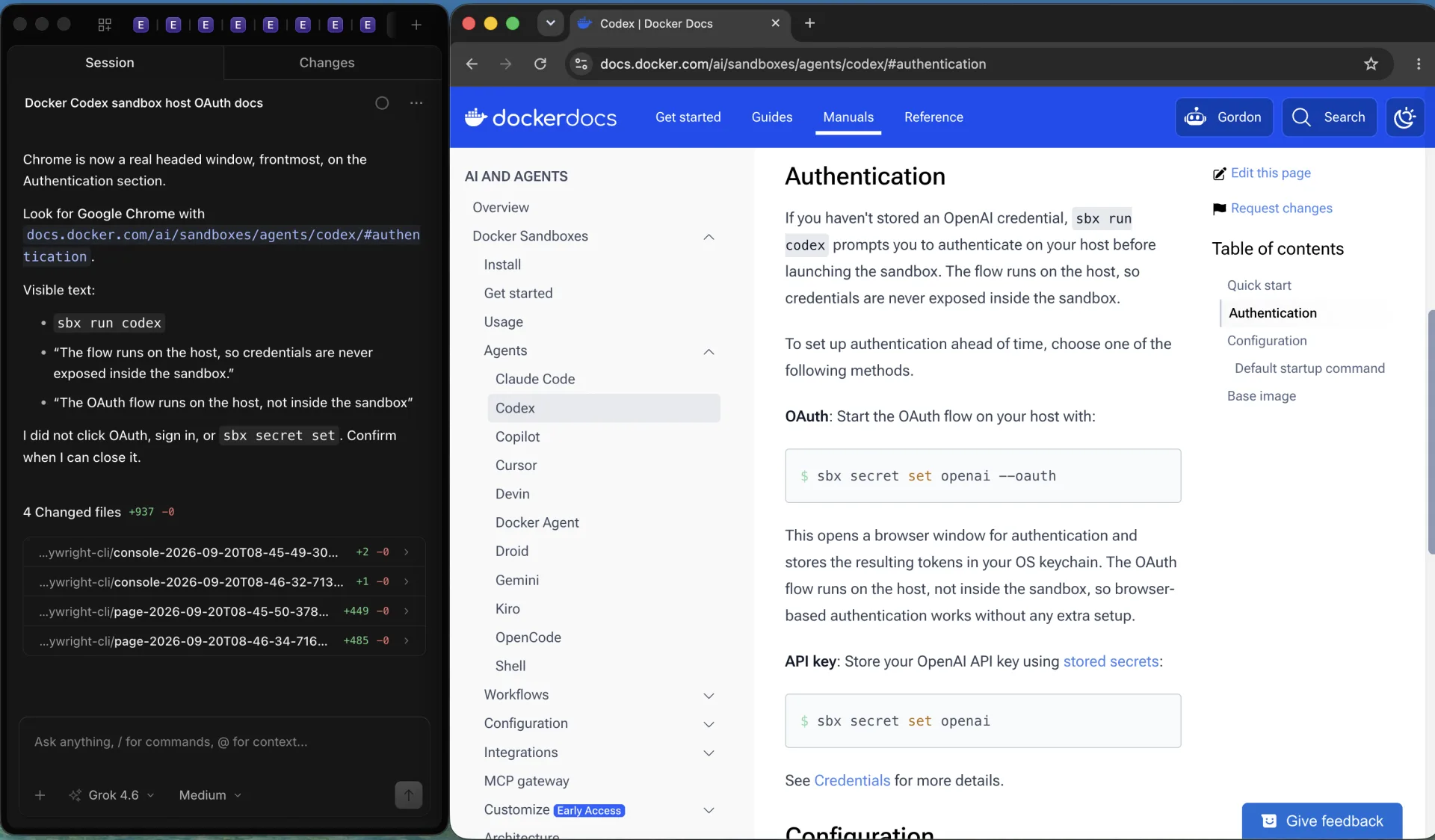Open the Gordon AI assistant
The height and width of the screenshot is (840, 1435).
[1223, 117]
